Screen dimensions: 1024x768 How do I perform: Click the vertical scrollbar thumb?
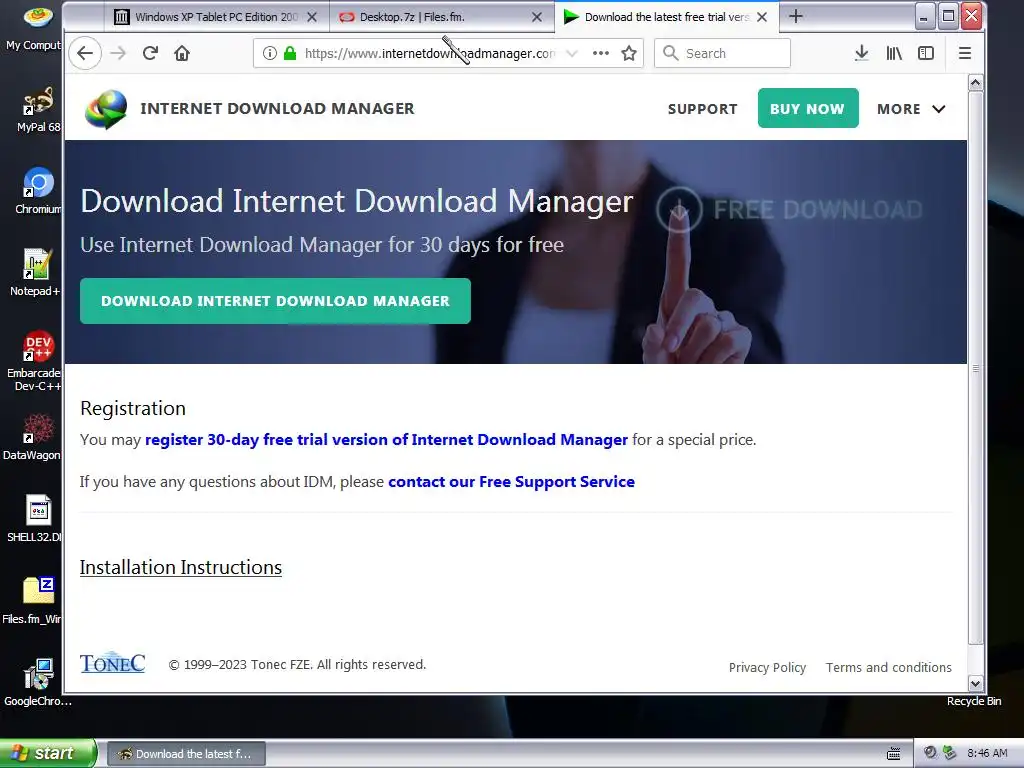tap(976, 368)
